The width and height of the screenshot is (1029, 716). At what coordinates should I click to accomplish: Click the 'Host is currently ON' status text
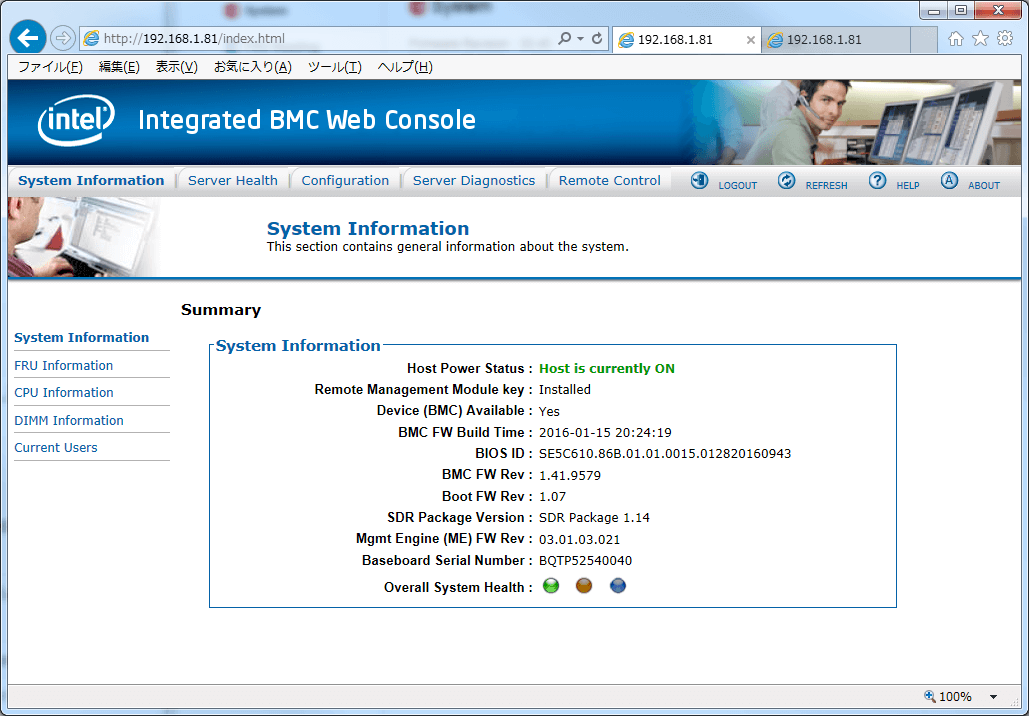[606, 368]
